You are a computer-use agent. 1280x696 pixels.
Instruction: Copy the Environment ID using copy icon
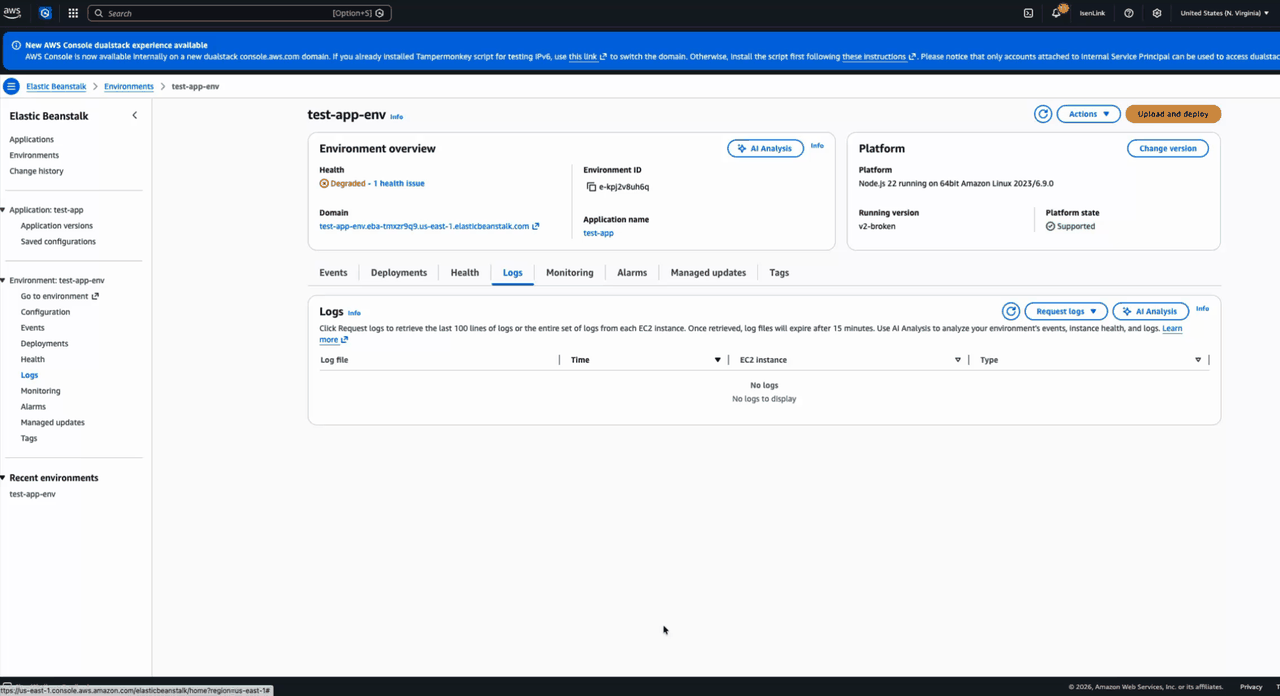coord(593,186)
